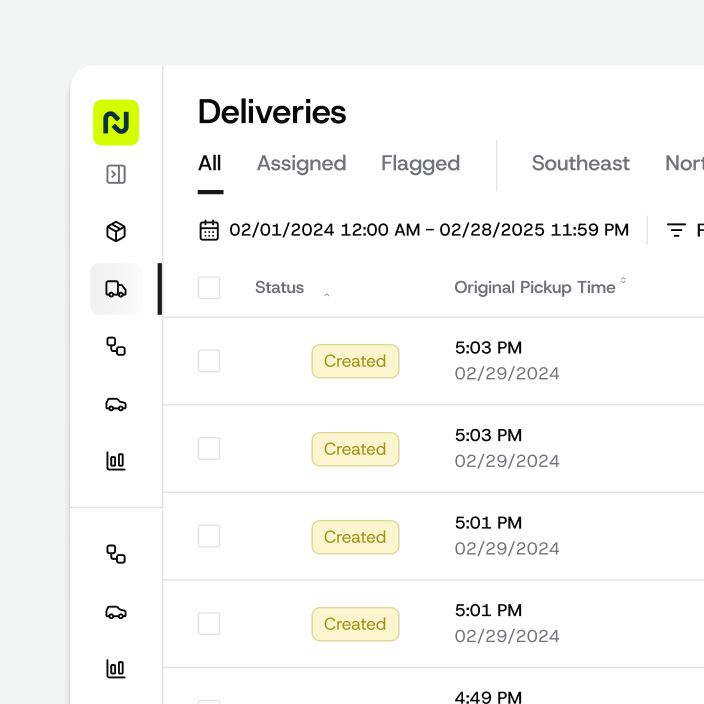
Task: Switch to the All tab
Action: [210, 163]
